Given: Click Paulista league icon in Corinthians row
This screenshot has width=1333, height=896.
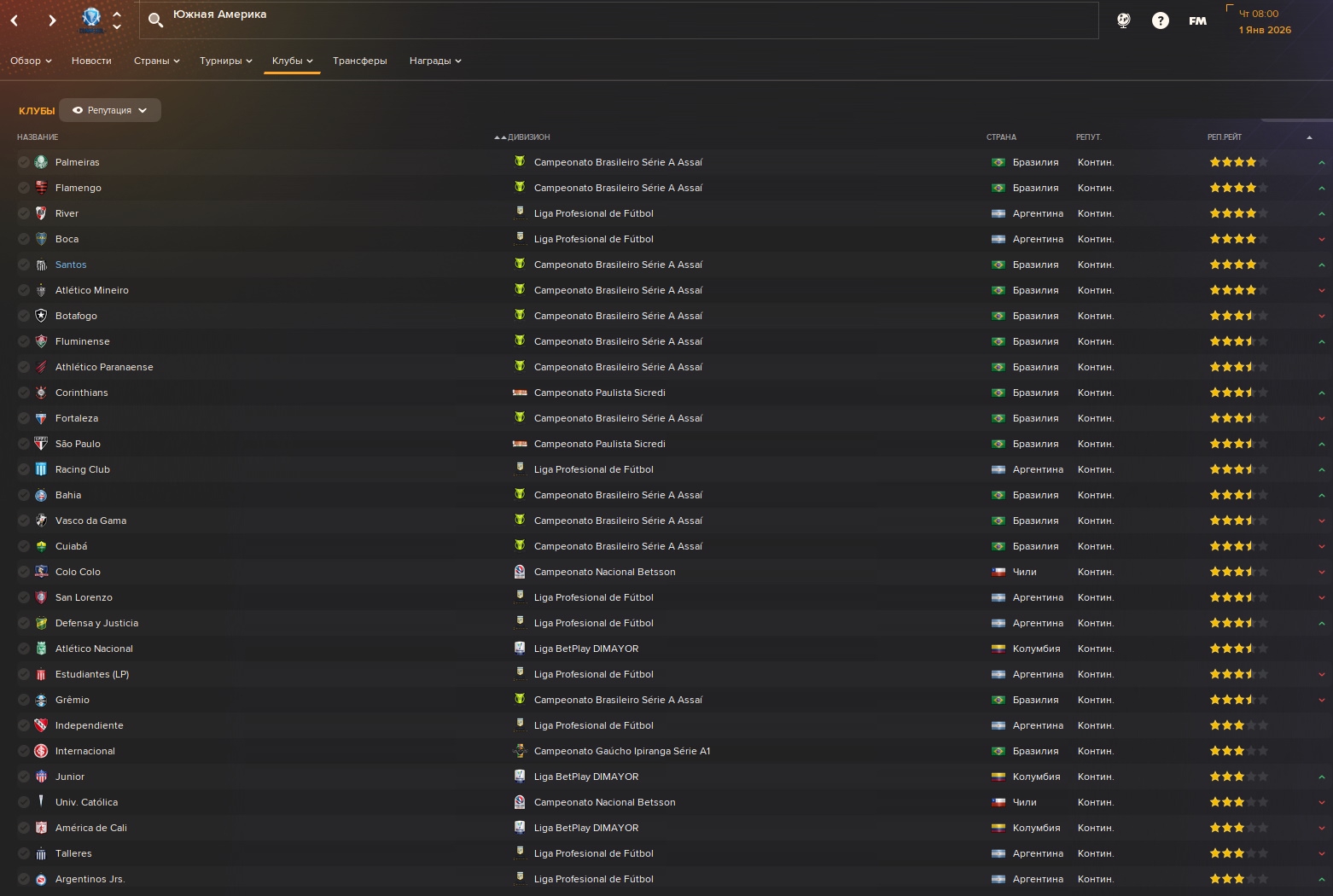Looking at the screenshot, I should click(x=520, y=393).
